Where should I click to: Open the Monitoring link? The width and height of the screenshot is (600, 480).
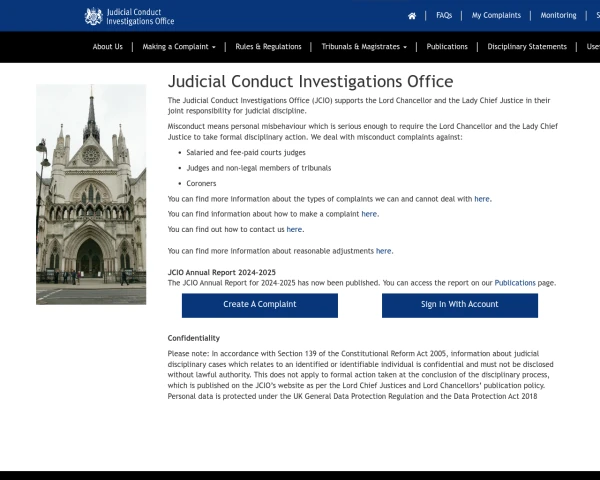(558, 15)
